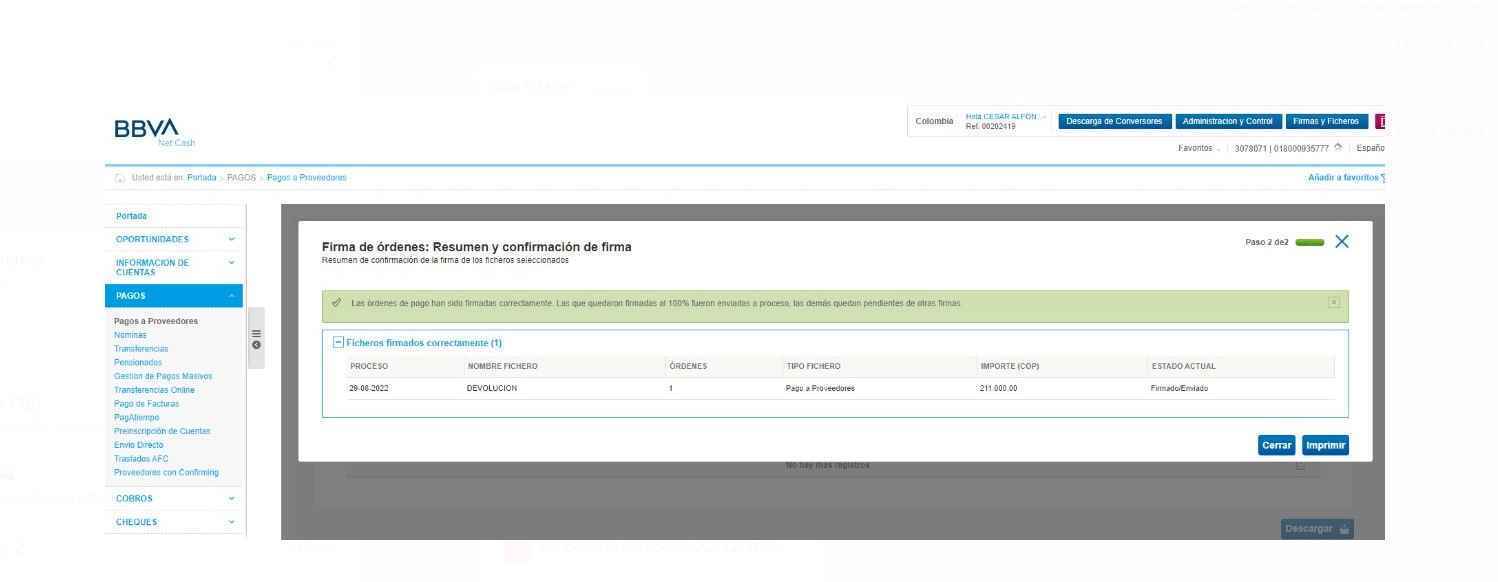This screenshot has width=1498, height=582.
Task: Collapse the PAGOS sidebar section
Action: [232, 296]
